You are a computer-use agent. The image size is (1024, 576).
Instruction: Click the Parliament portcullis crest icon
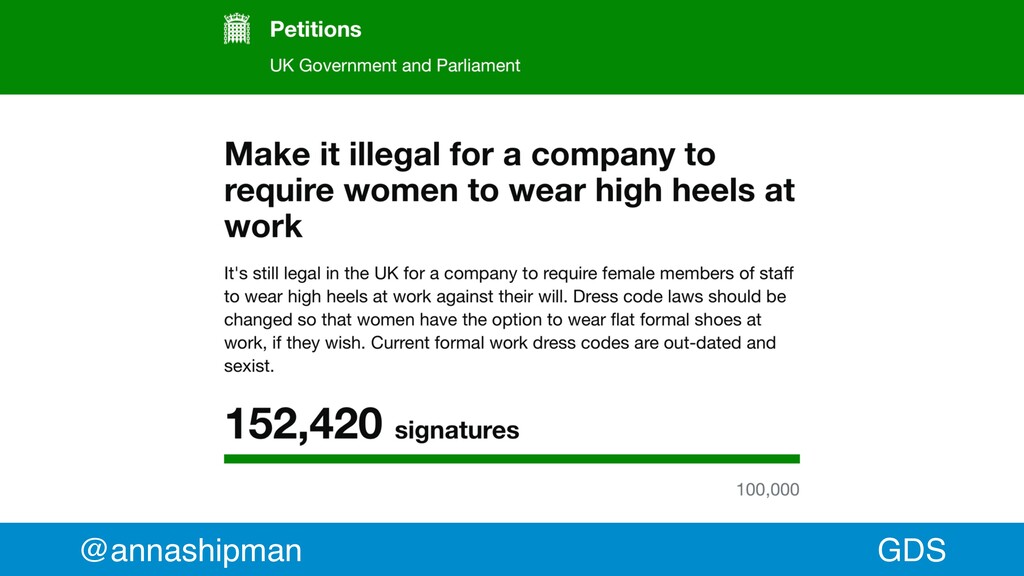[x=236, y=29]
